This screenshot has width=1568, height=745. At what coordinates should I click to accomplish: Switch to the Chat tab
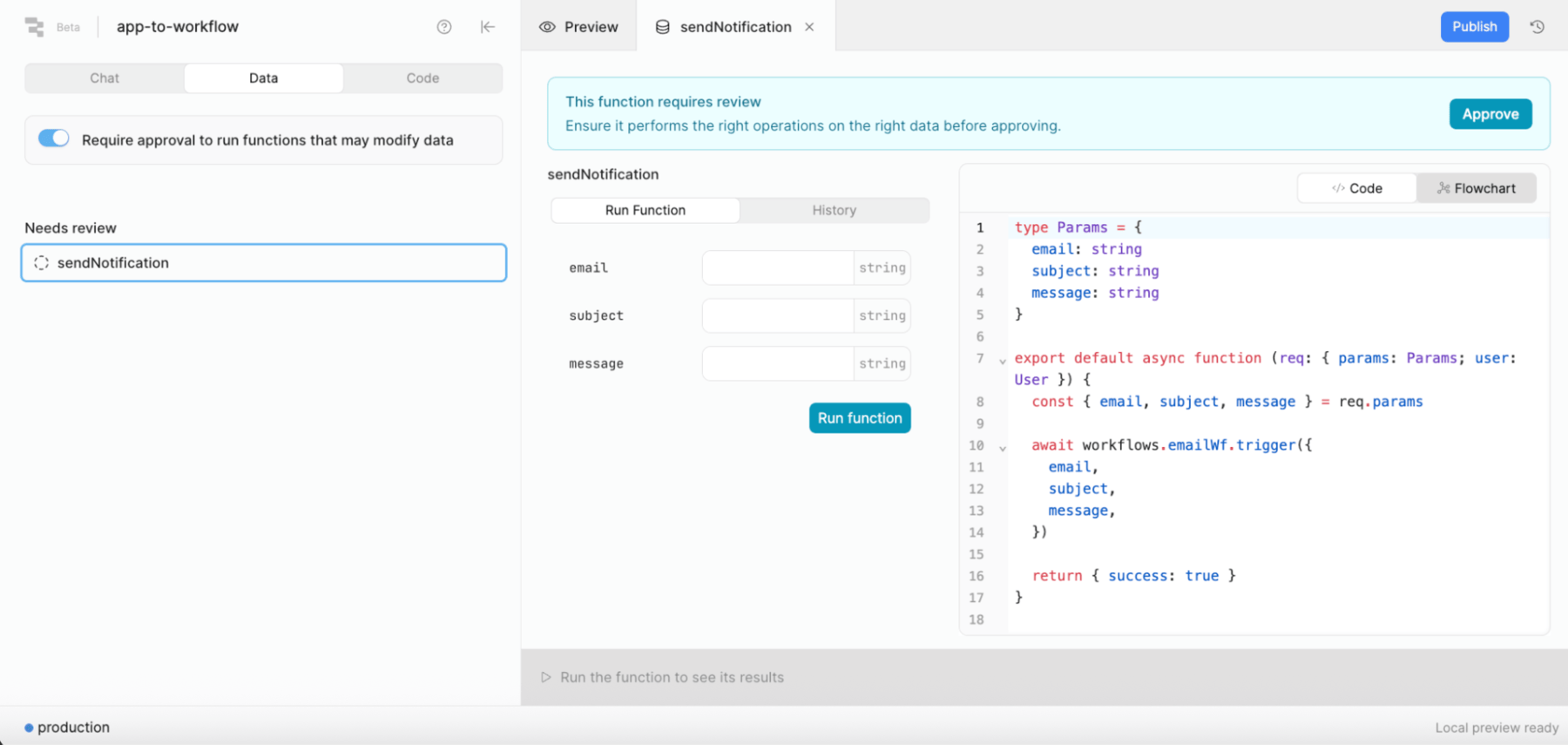coord(105,78)
